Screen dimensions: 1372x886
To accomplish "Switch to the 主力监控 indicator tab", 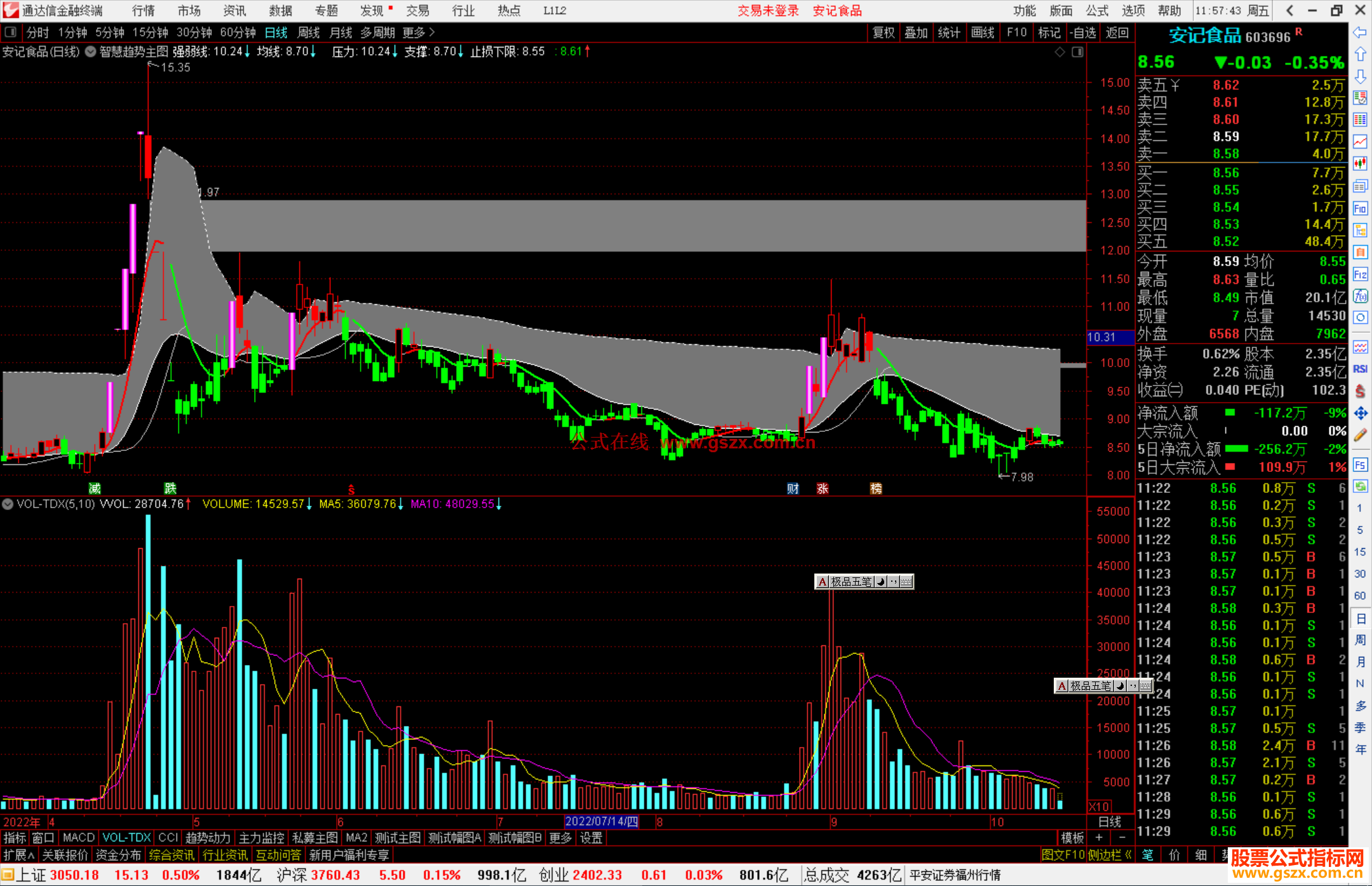I will 261,838.
